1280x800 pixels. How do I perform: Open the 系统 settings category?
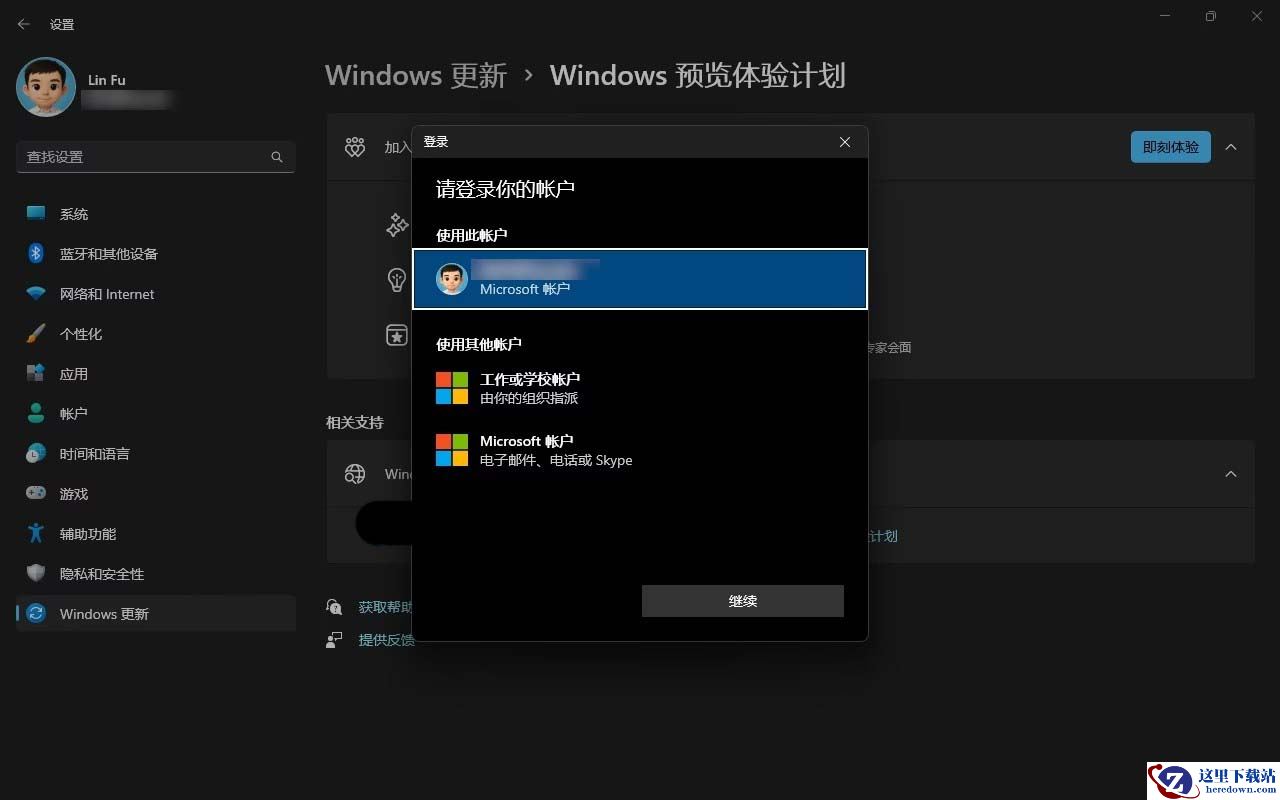tap(156, 214)
